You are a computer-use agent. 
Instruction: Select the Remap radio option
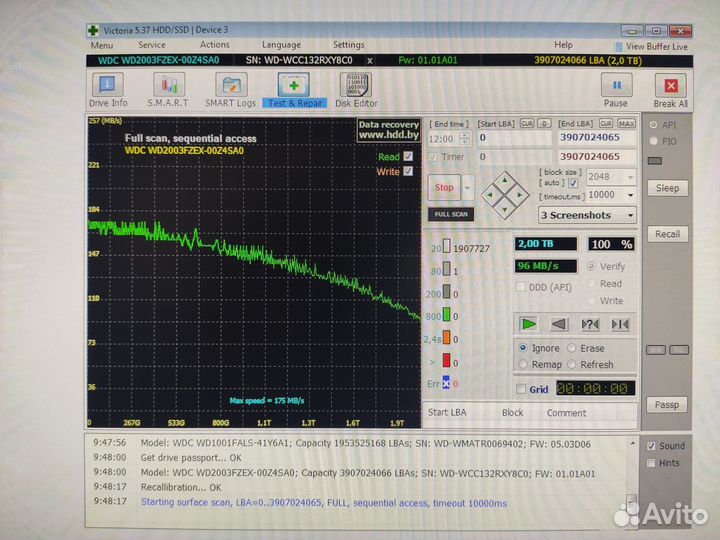tap(523, 364)
